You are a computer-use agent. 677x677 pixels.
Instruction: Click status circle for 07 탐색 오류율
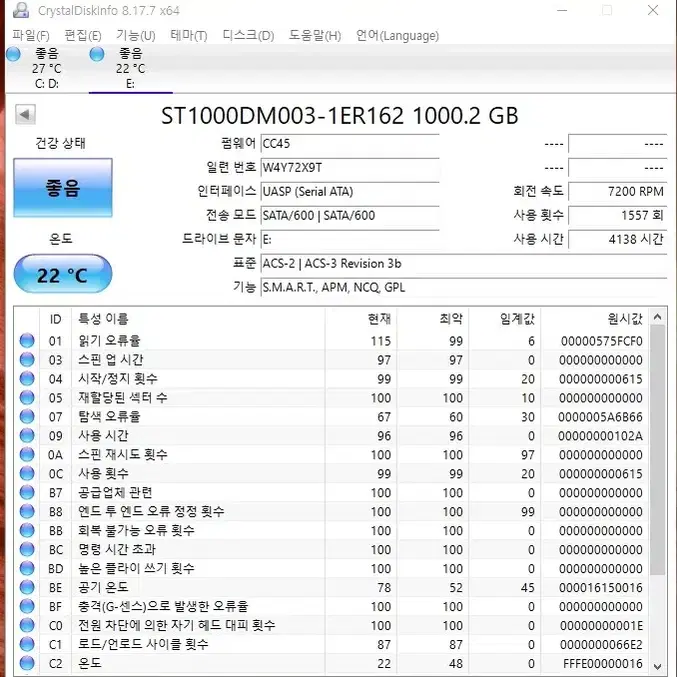[27, 417]
